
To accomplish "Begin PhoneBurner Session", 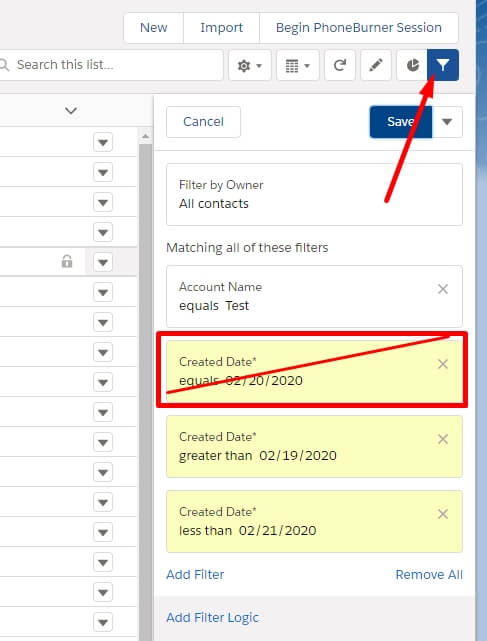I will coord(359,28).
